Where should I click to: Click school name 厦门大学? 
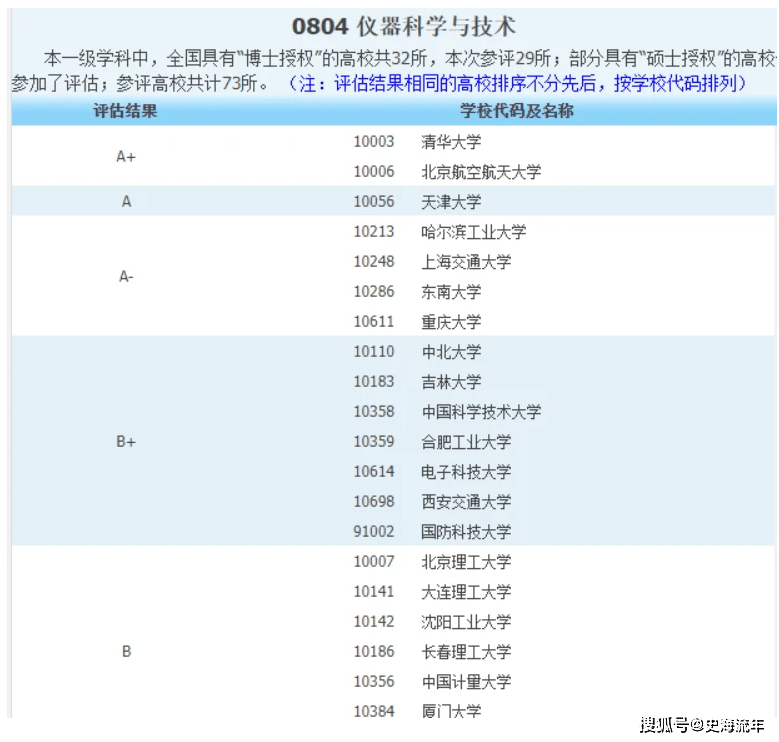point(451,711)
